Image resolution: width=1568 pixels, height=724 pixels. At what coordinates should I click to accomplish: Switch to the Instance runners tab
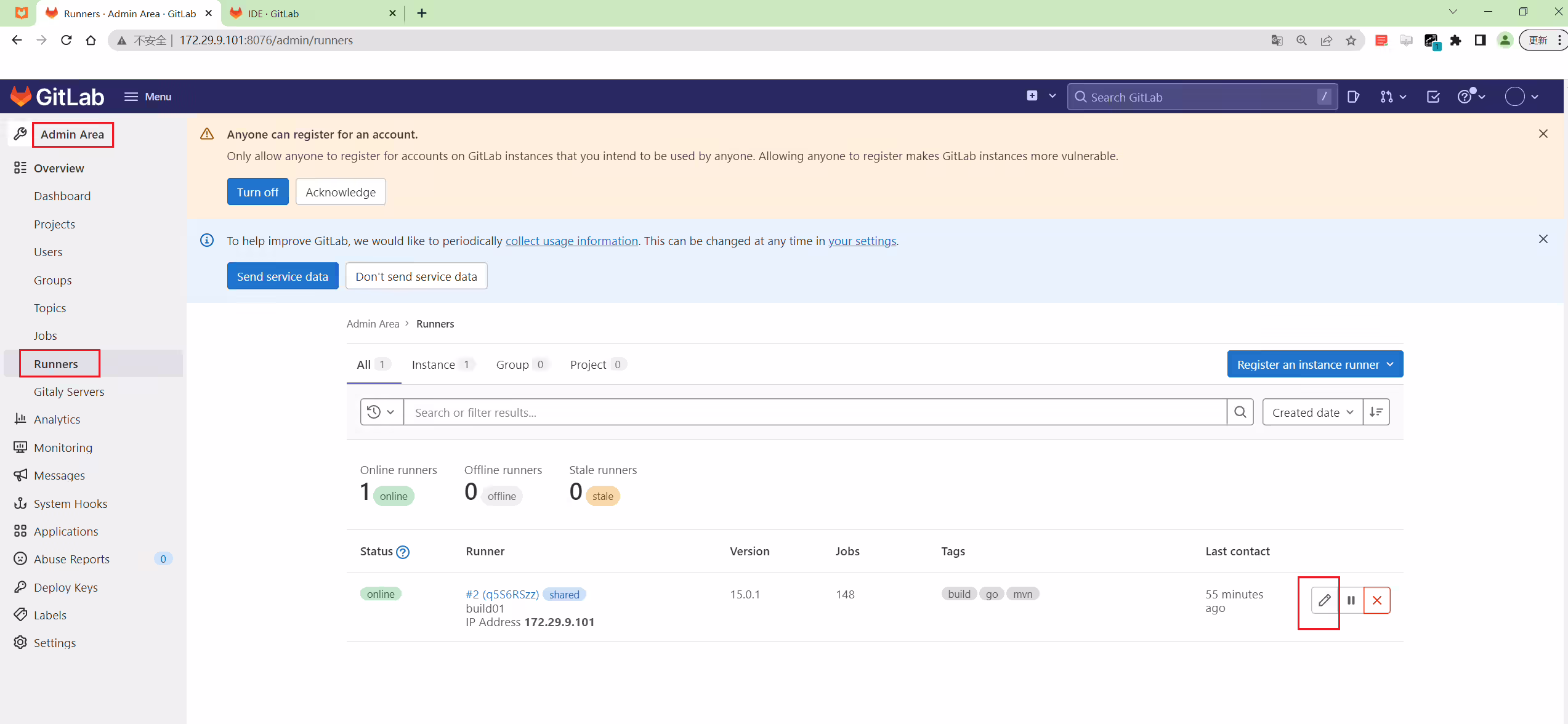coord(443,364)
